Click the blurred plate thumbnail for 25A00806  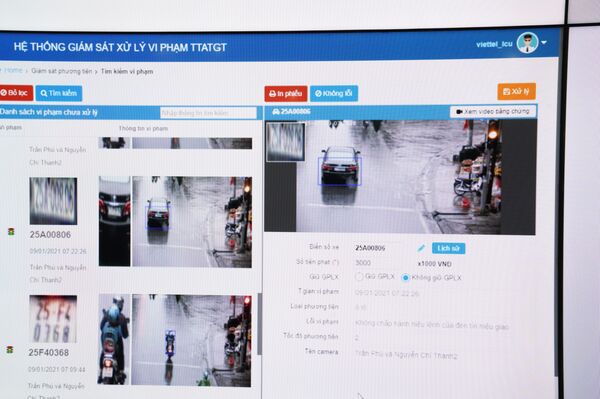(53, 201)
